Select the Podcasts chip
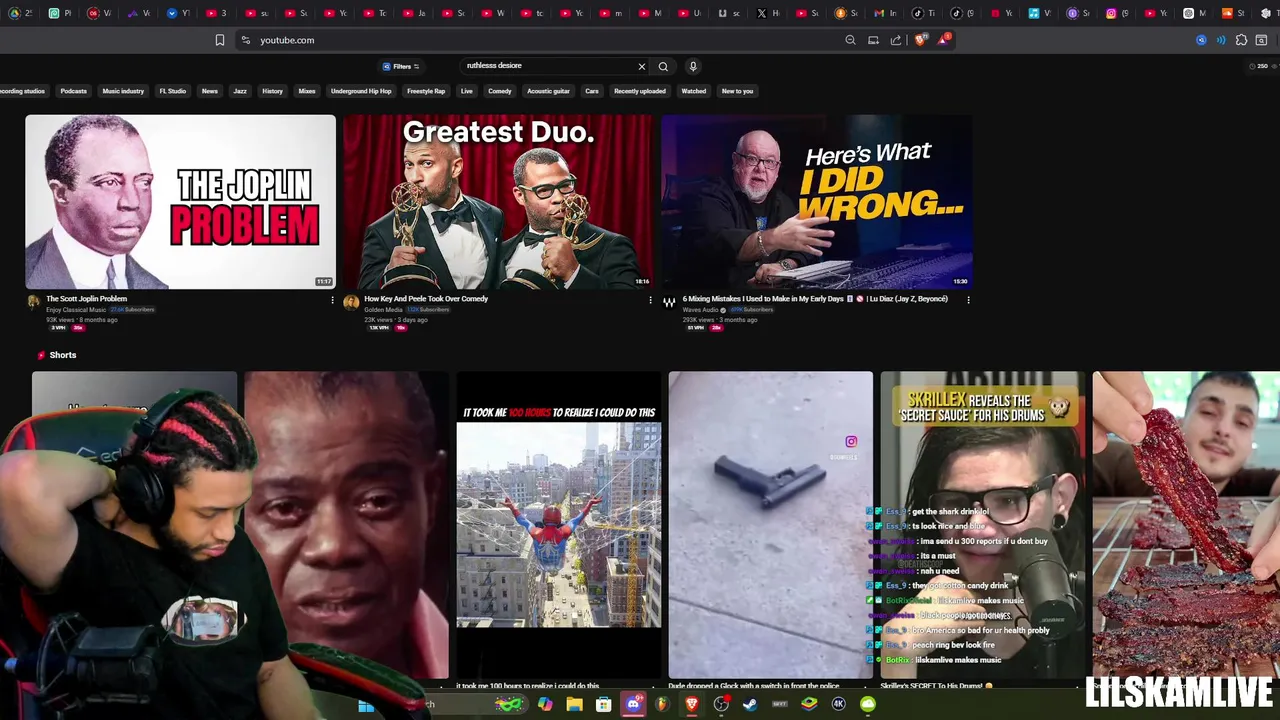Screen dimensions: 1280x720 73,91
